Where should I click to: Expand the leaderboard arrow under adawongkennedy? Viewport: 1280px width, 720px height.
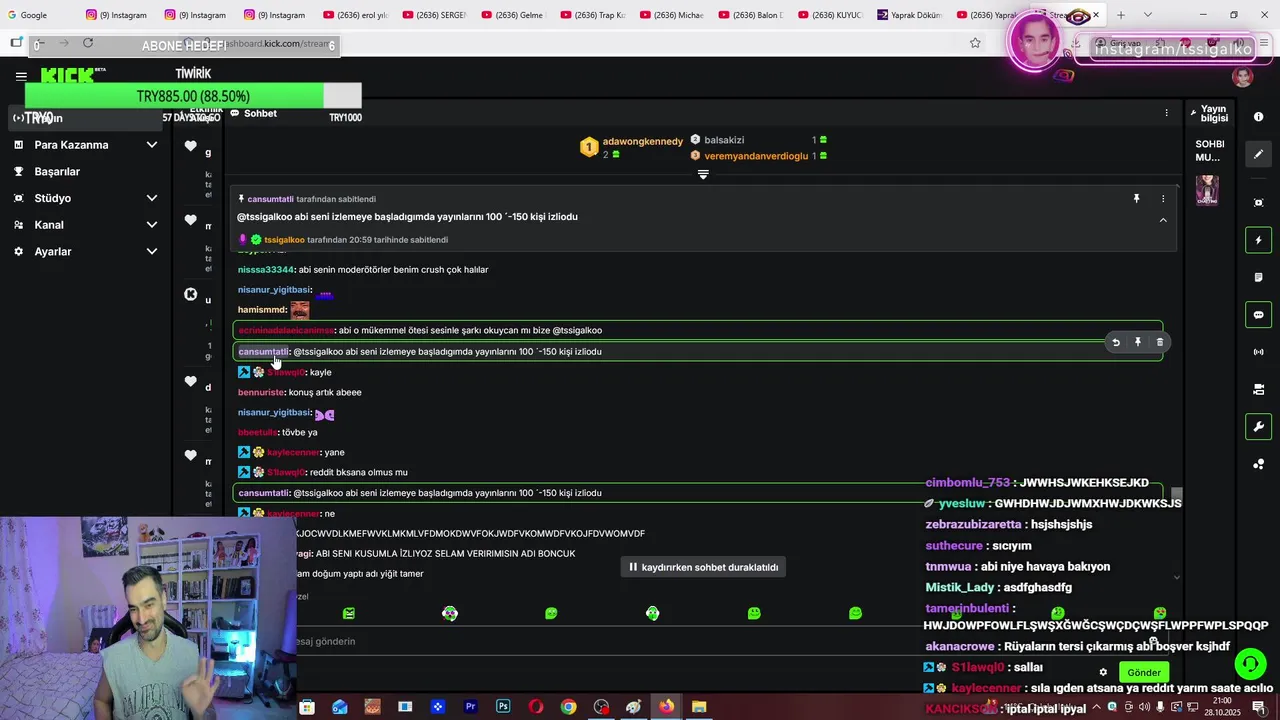coord(703,174)
